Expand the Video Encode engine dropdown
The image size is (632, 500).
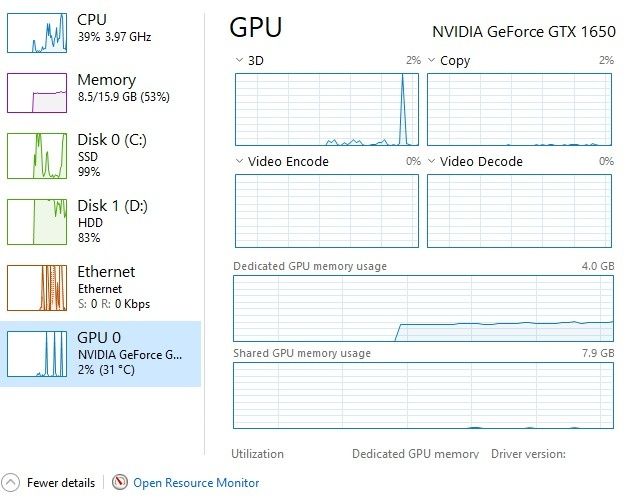[x=239, y=161]
